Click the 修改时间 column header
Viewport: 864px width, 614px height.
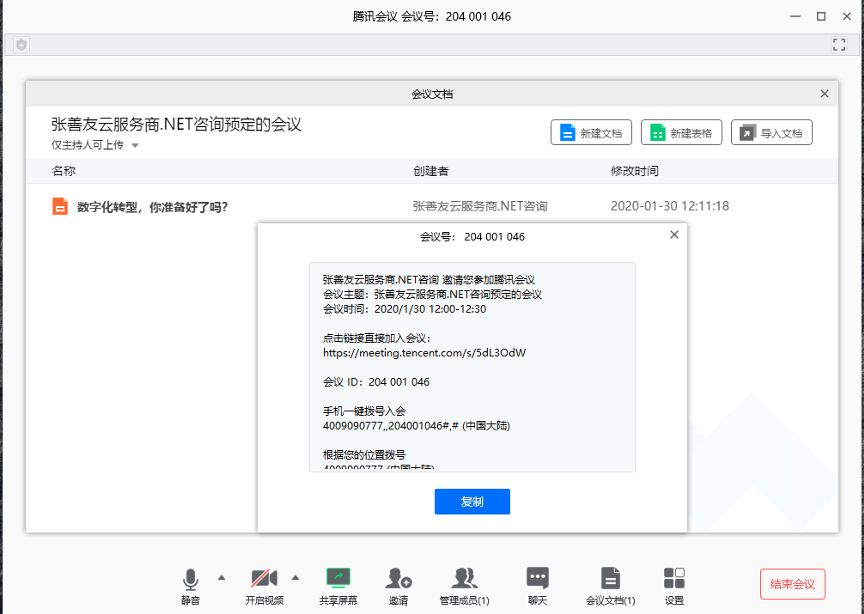pyautogui.click(x=634, y=171)
